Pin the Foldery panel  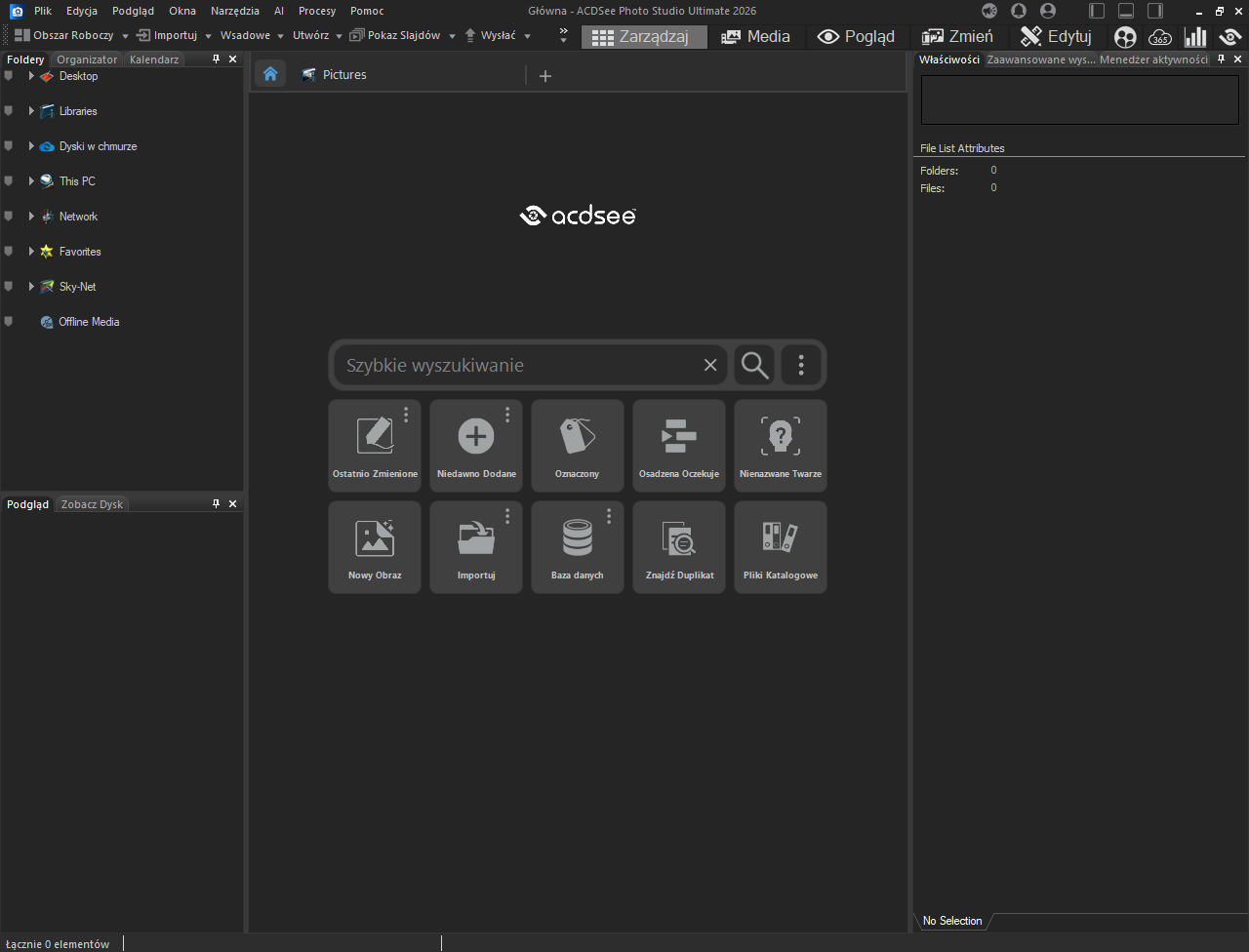point(217,59)
